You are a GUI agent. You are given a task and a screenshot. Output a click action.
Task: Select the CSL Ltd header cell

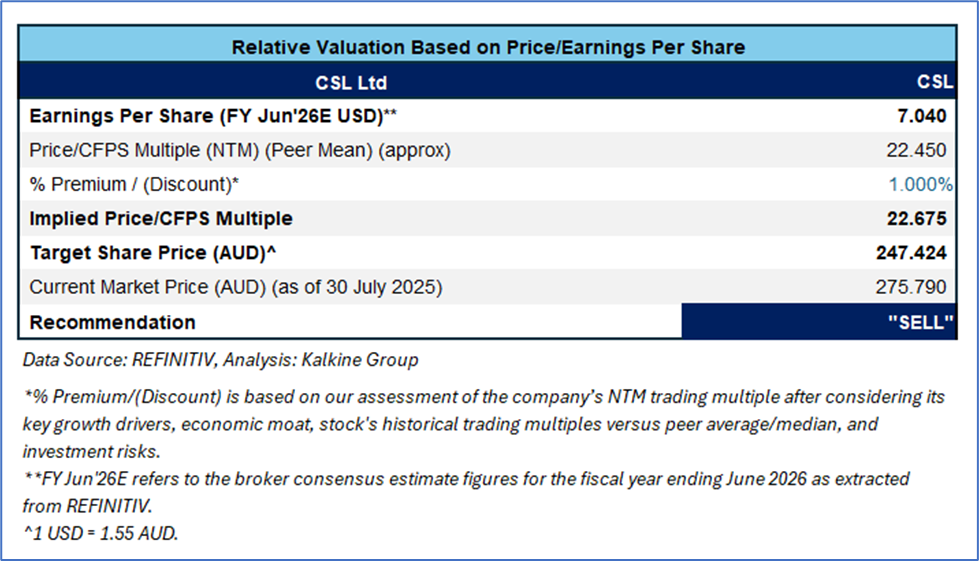[x=350, y=82]
